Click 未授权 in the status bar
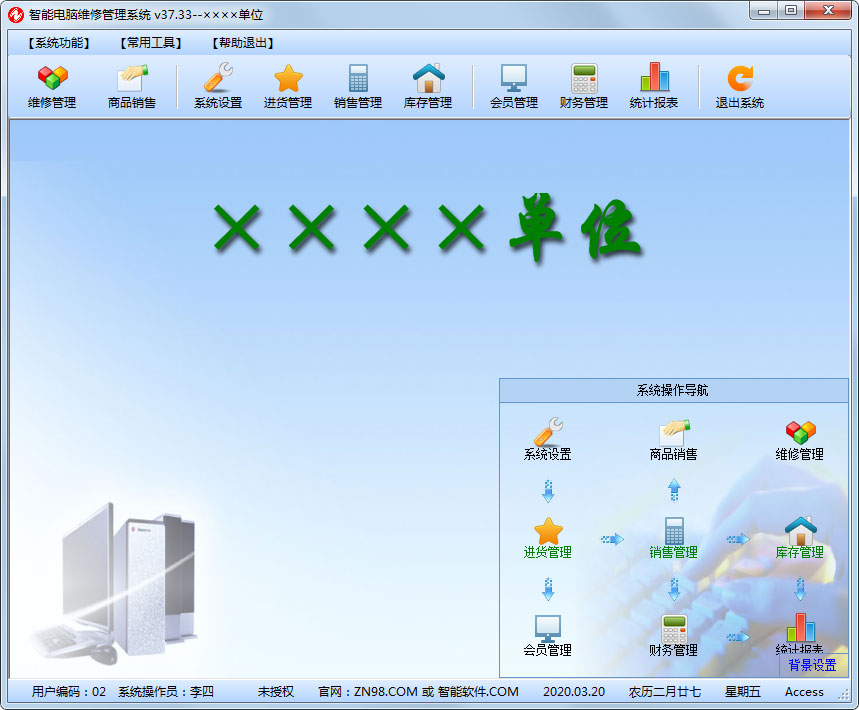 (x=276, y=691)
